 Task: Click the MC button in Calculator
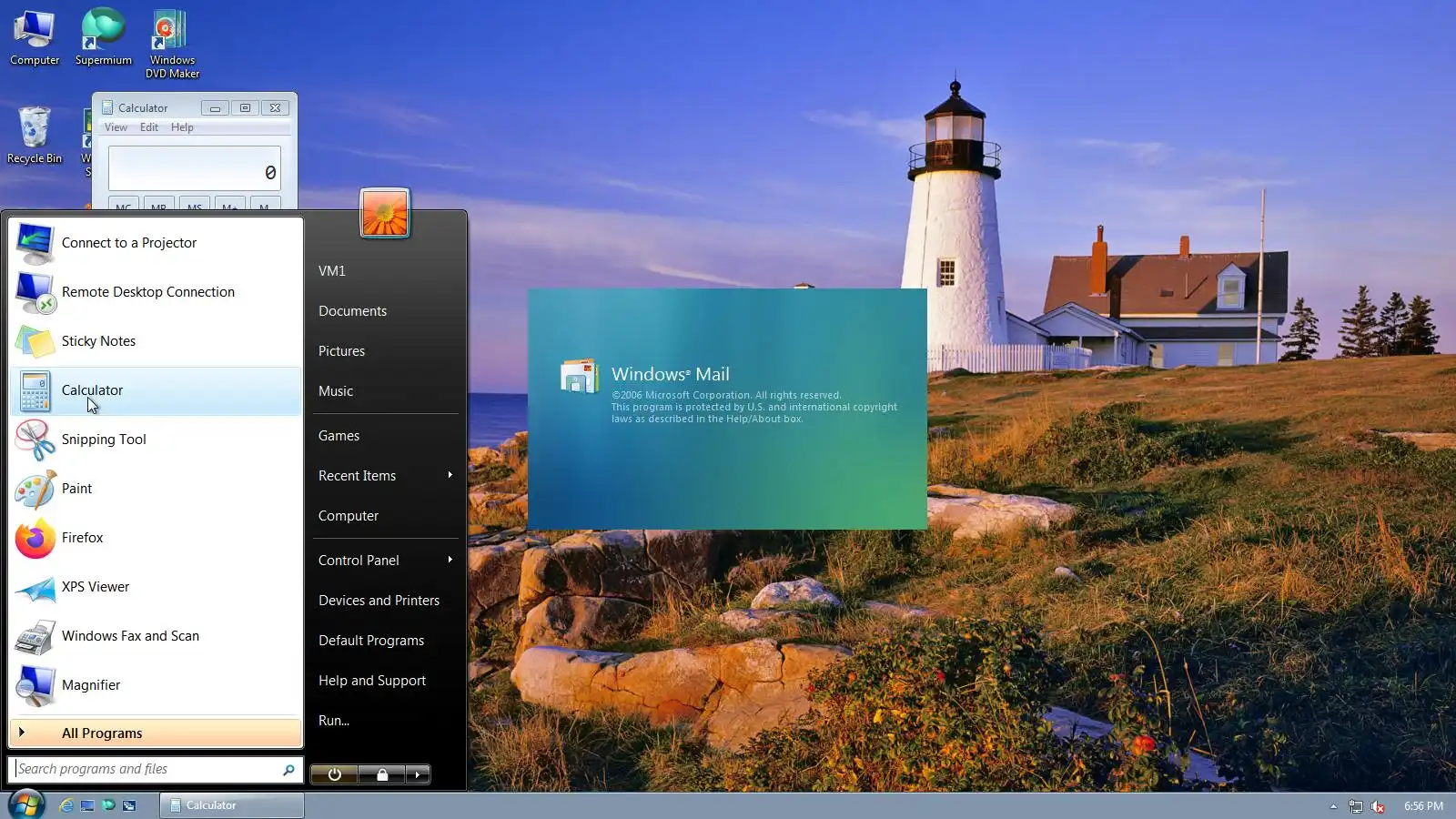point(124,204)
